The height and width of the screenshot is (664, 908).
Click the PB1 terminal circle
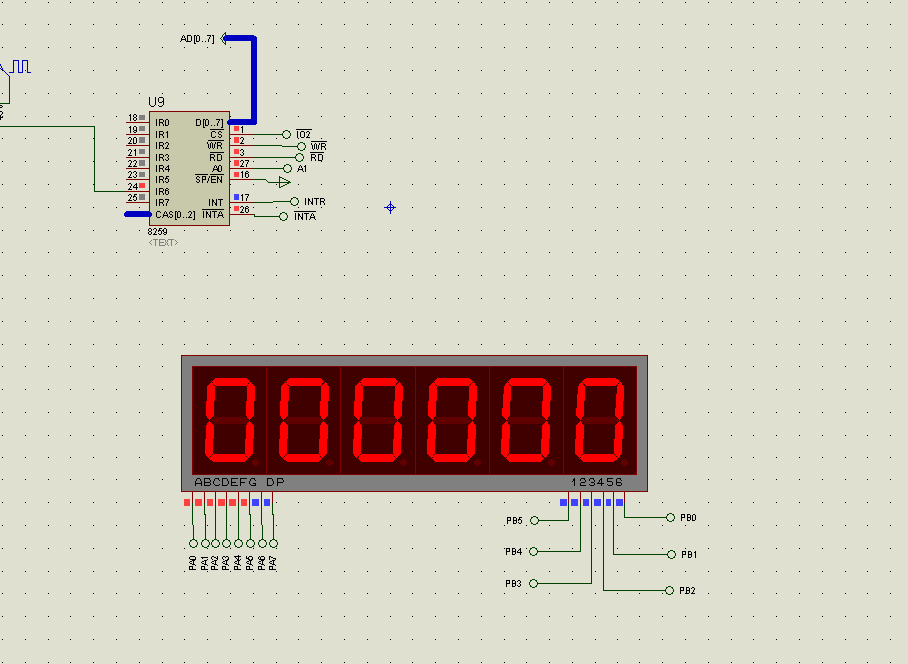click(672, 555)
